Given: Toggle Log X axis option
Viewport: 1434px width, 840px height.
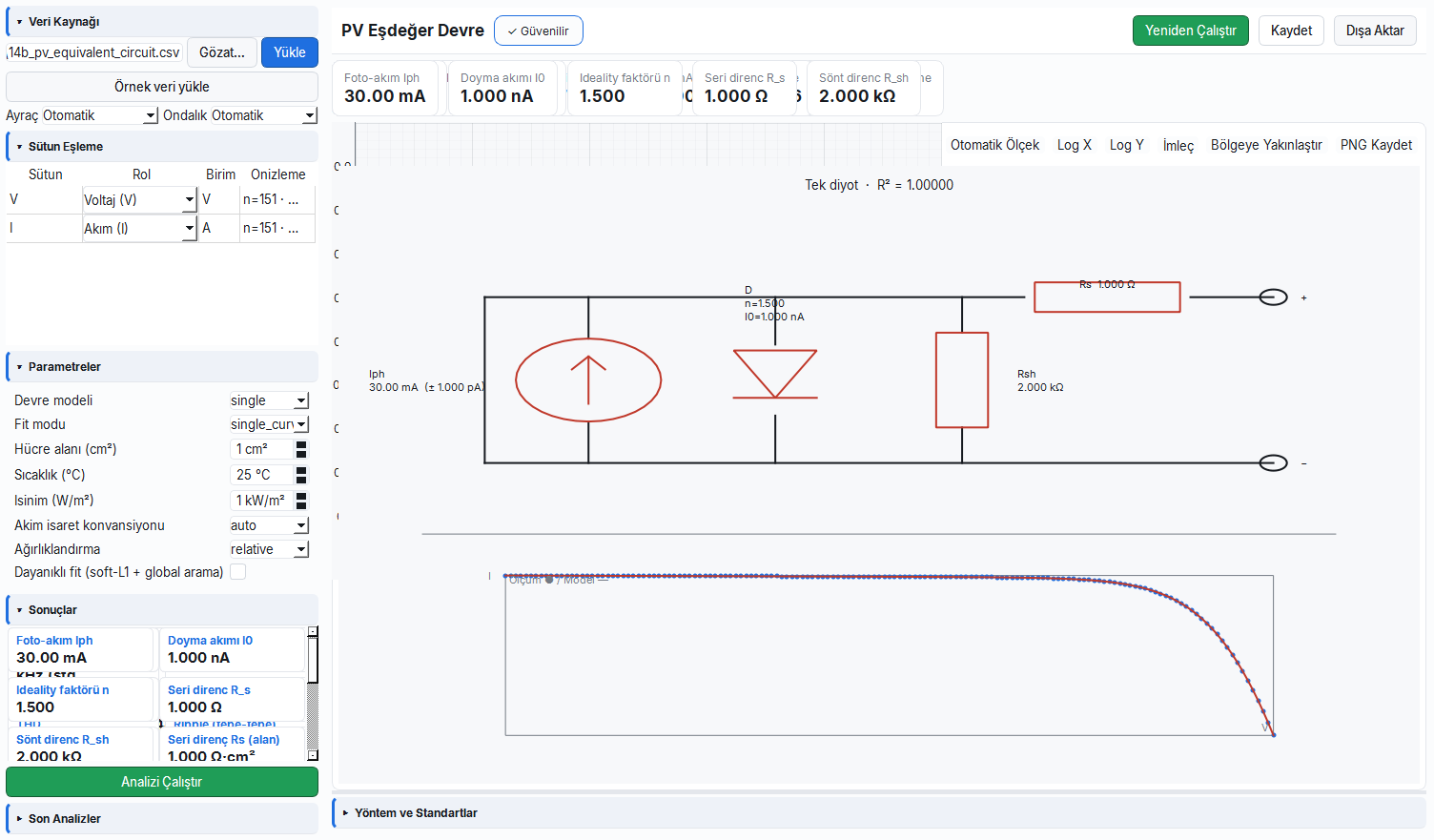Looking at the screenshot, I should 1075,145.
